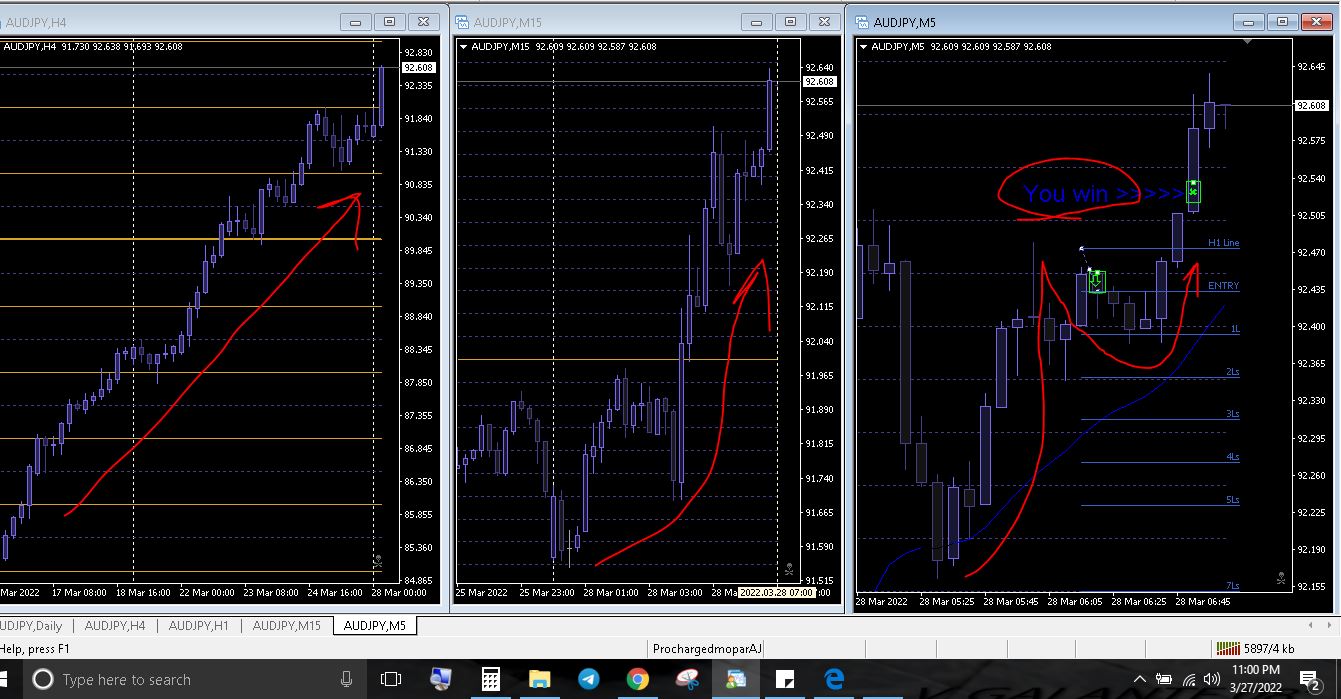Image resolution: width=1341 pixels, height=699 pixels.
Task: Open Microsoft Edge from the taskbar
Action: click(x=834, y=679)
